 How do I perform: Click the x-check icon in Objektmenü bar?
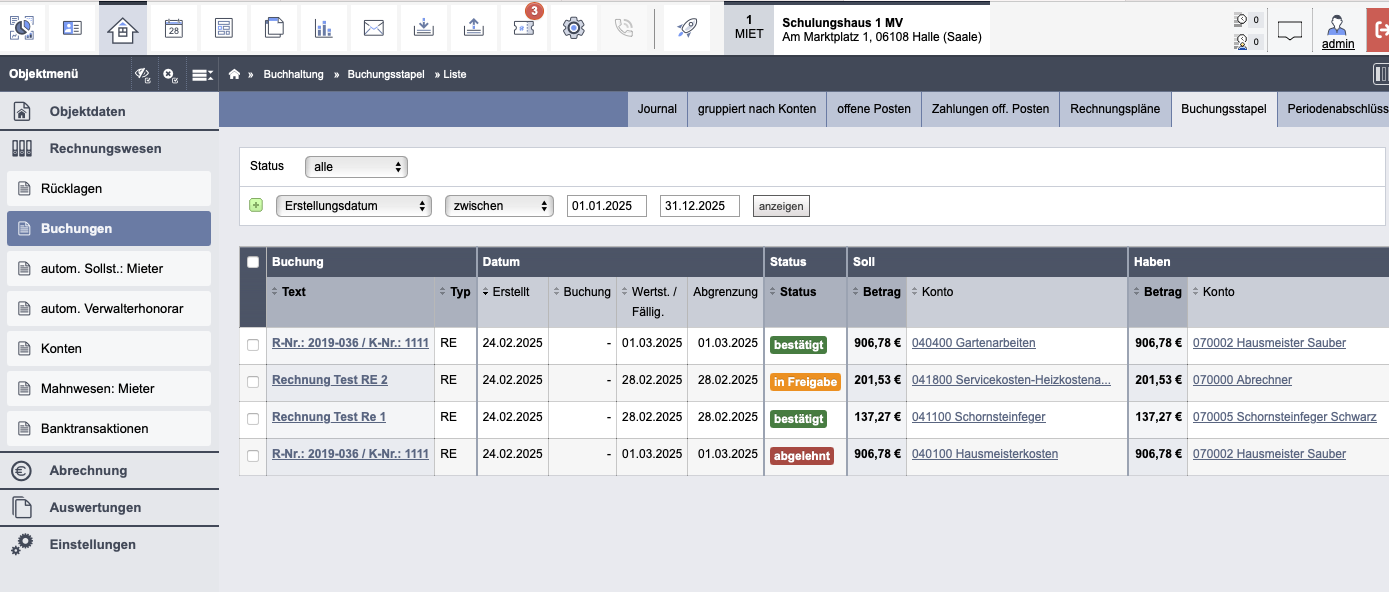pos(170,74)
